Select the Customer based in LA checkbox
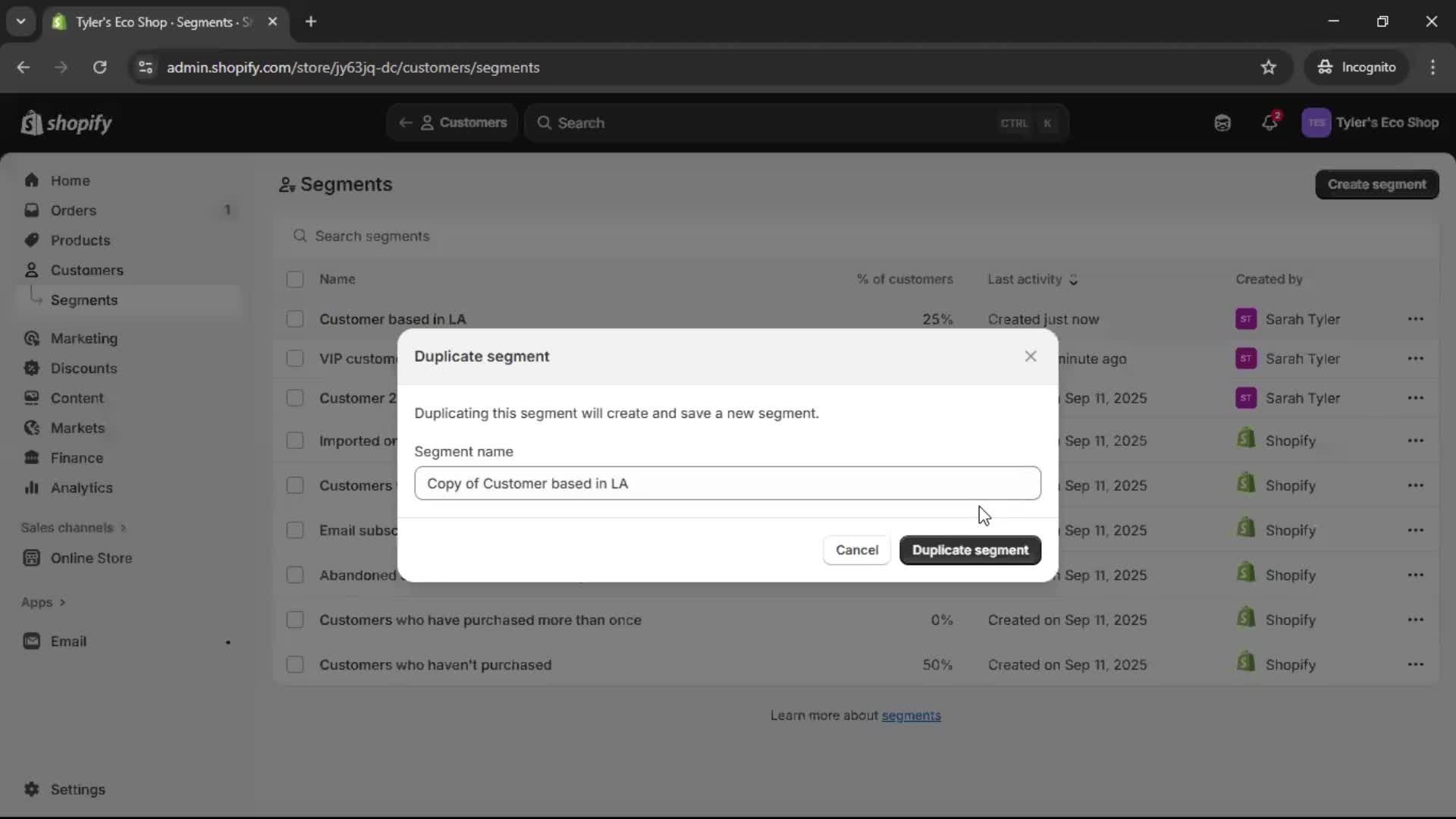The width and height of the screenshot is (1456, 819). pyautogui.click(x=295, y=319)
